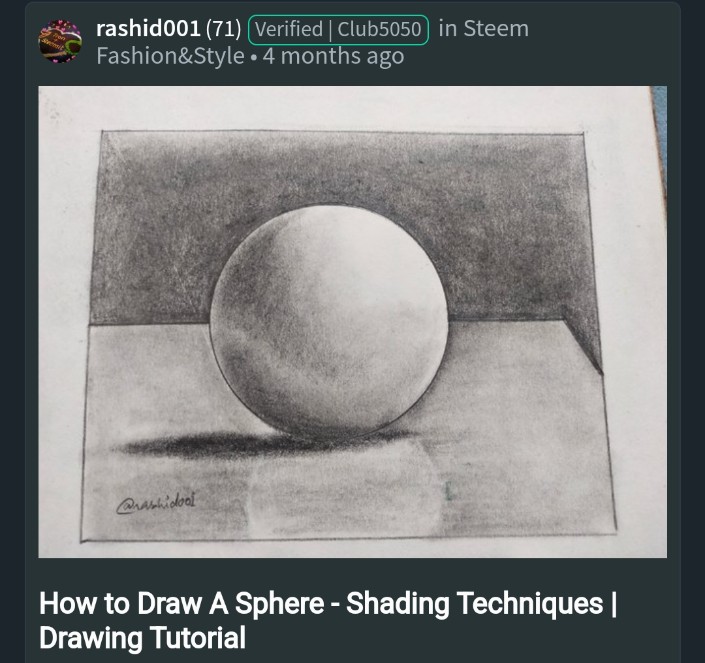Open the sphere drawing thumbnail

(352, 322)
